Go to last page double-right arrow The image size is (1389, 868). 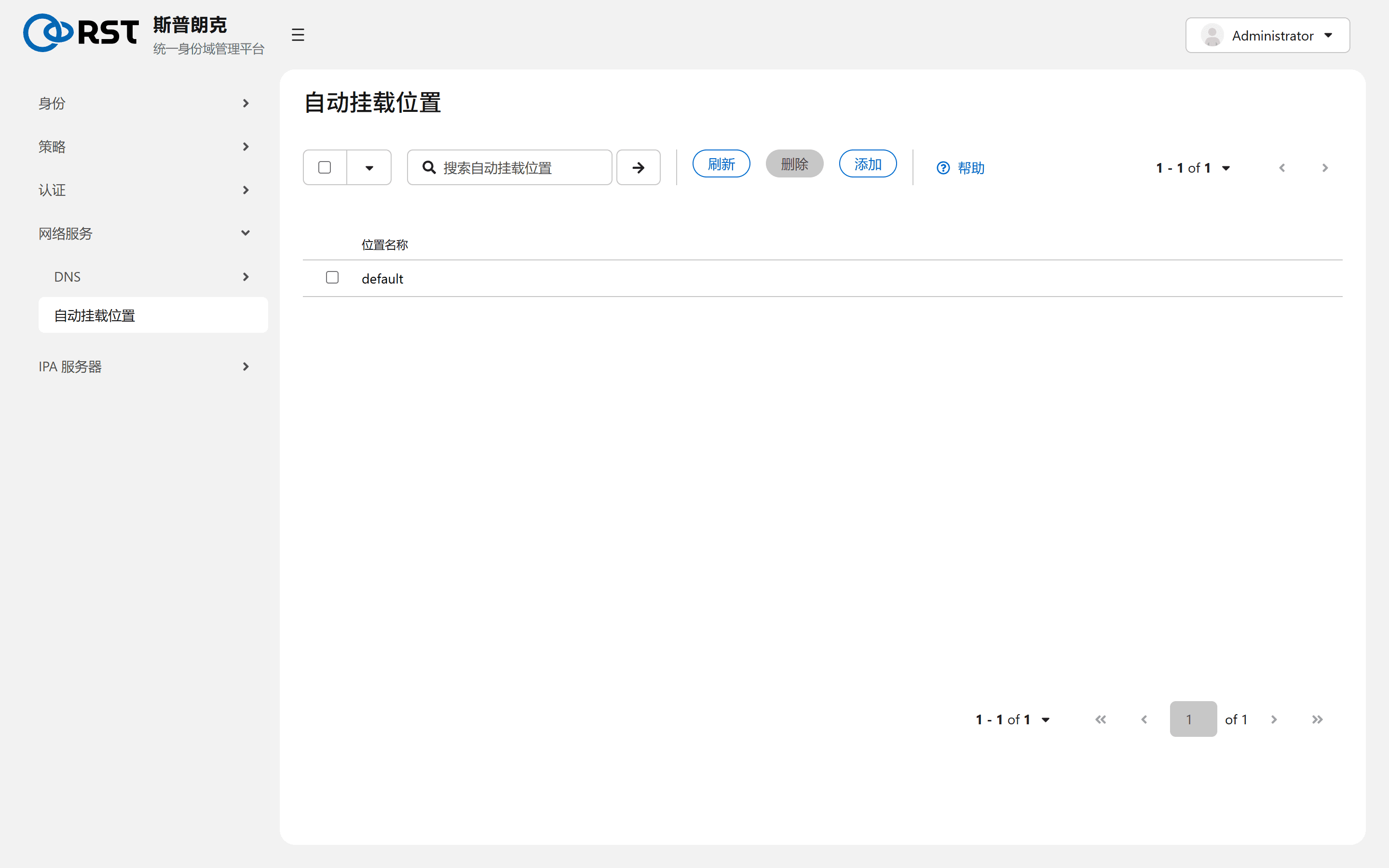click(x=1317, y=719)
